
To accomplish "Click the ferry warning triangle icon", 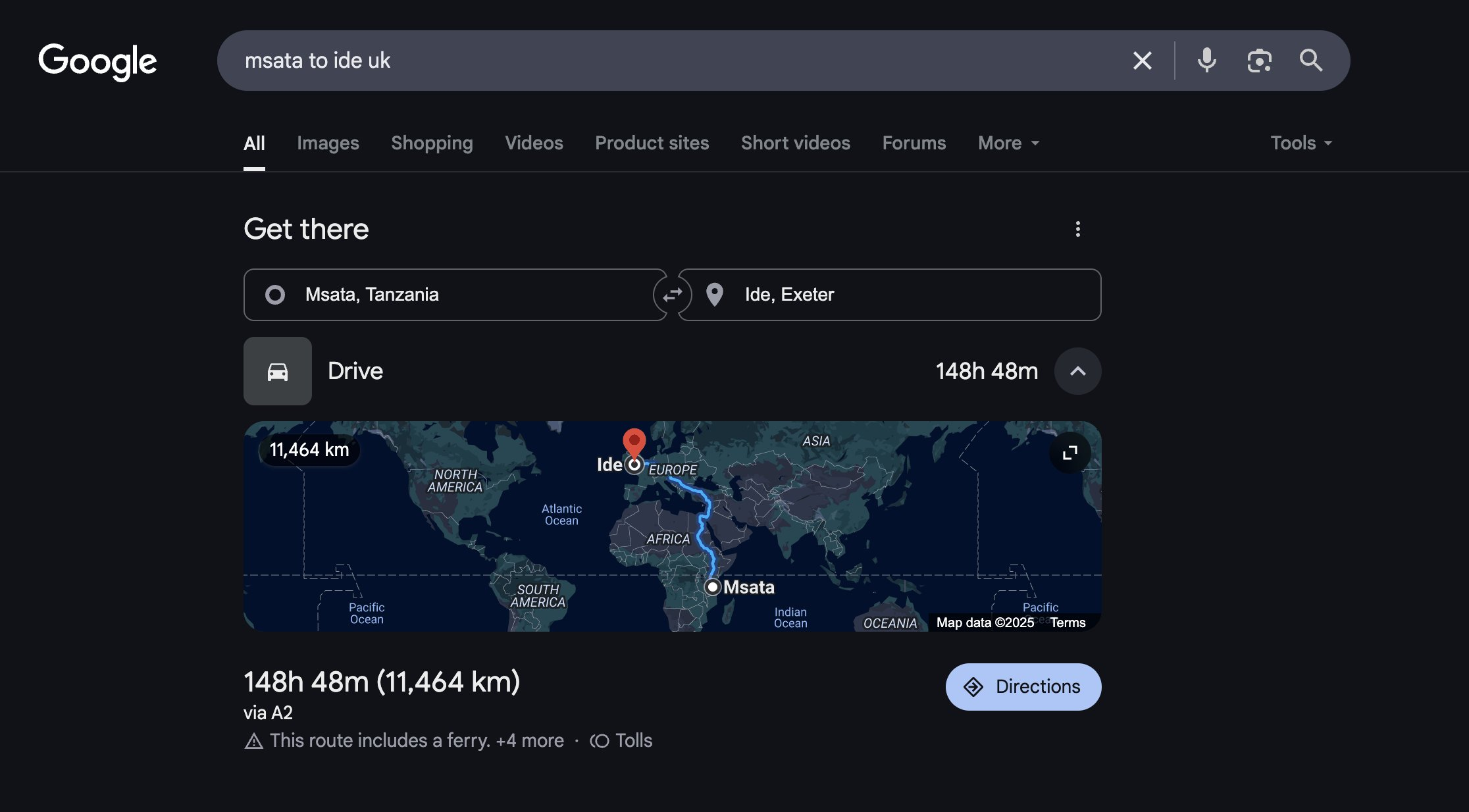I will pos(253,742).
